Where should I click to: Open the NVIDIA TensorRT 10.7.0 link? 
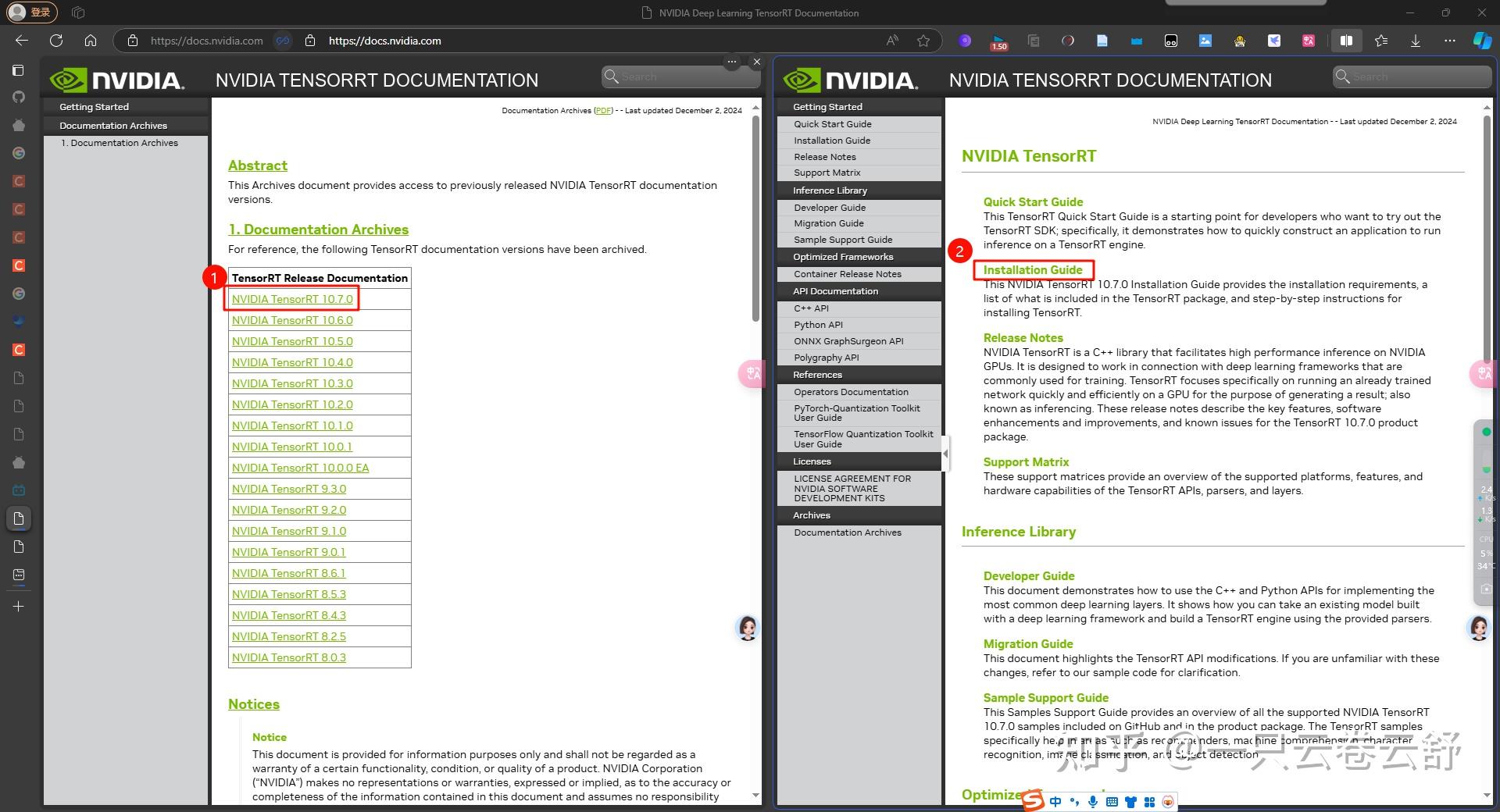(x=291, y=299)
